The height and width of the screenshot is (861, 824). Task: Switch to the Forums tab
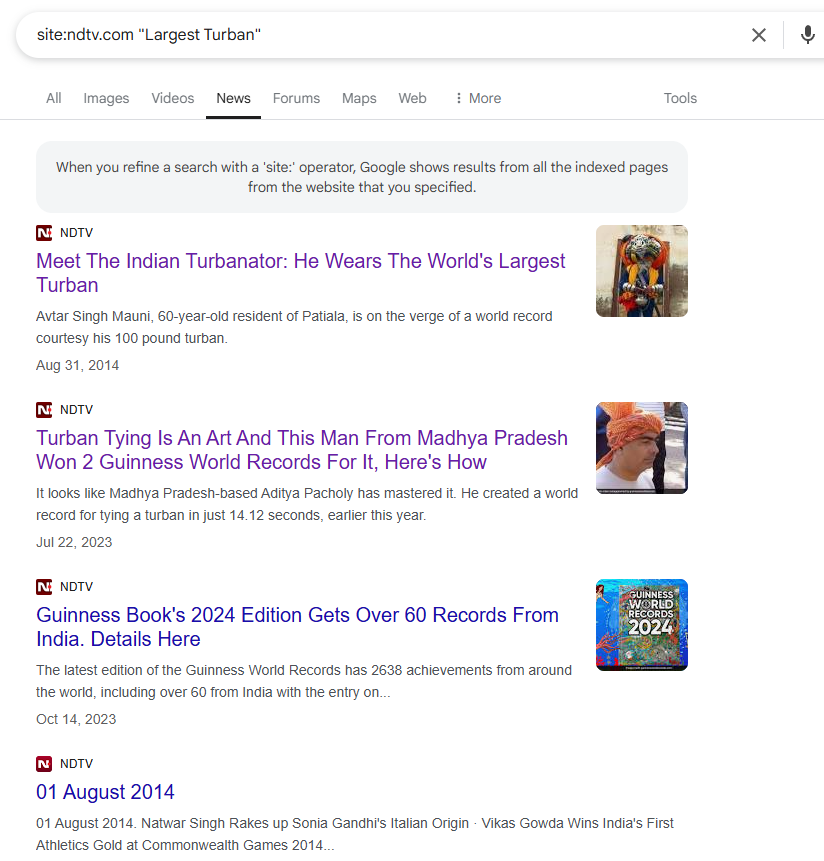296,98
